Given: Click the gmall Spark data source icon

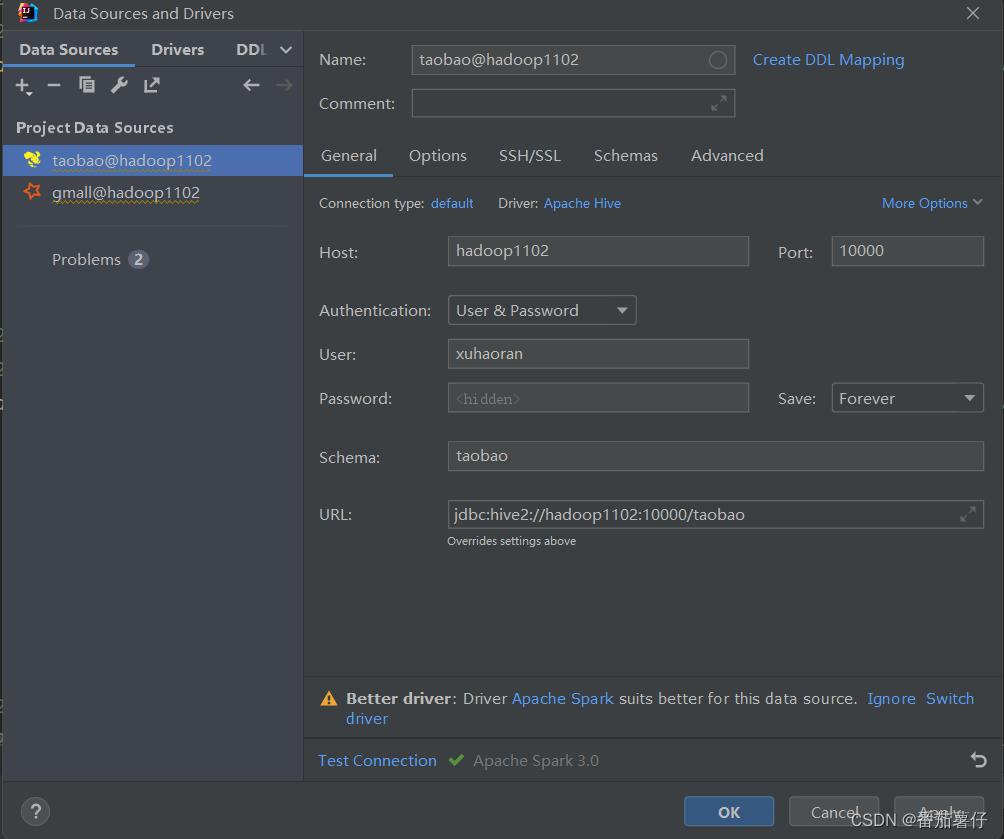Looking at the screenshot, I should pyautogui.click(x=32, y=191).
